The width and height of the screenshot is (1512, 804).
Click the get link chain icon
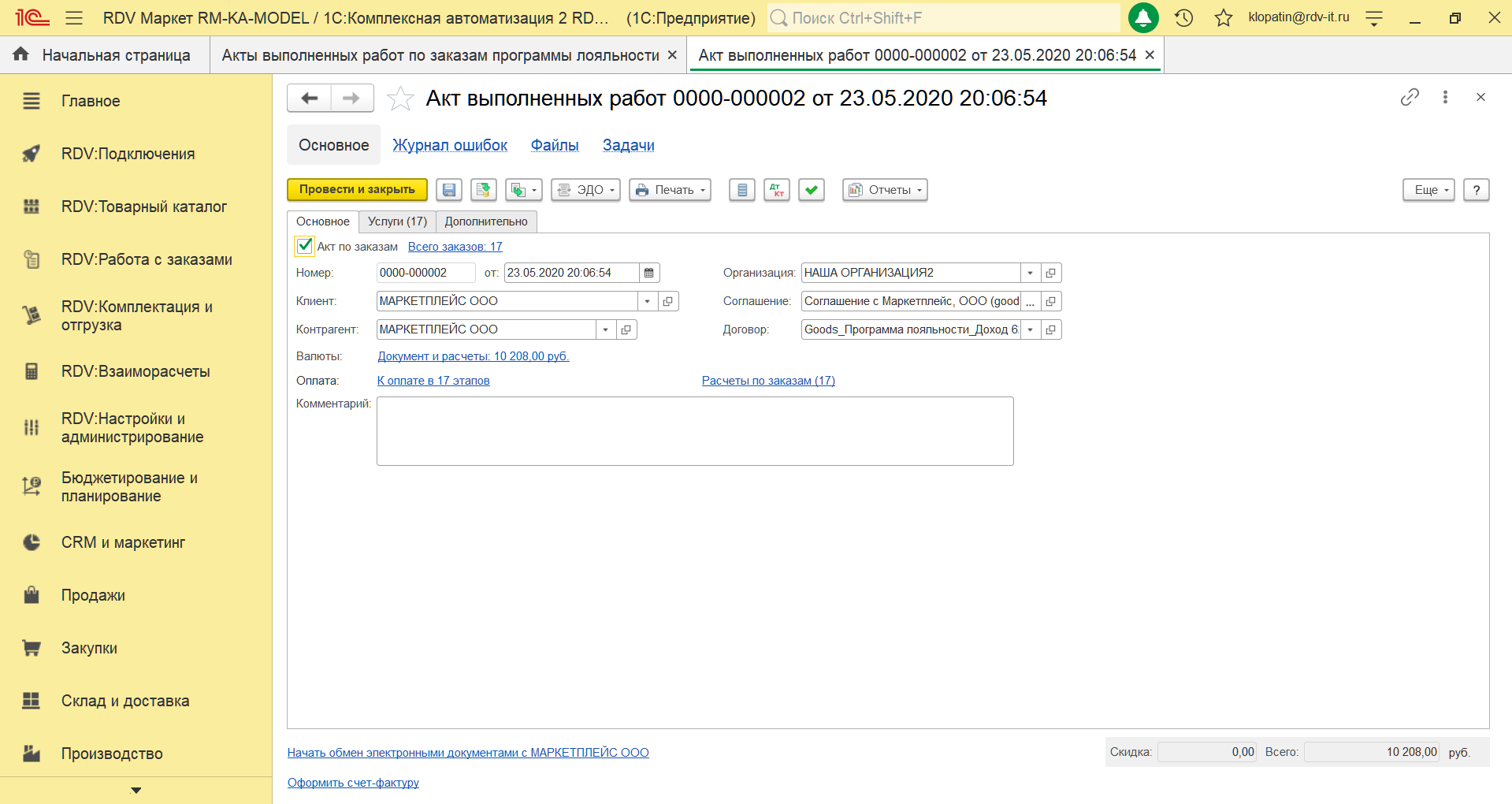(1410, 97)
